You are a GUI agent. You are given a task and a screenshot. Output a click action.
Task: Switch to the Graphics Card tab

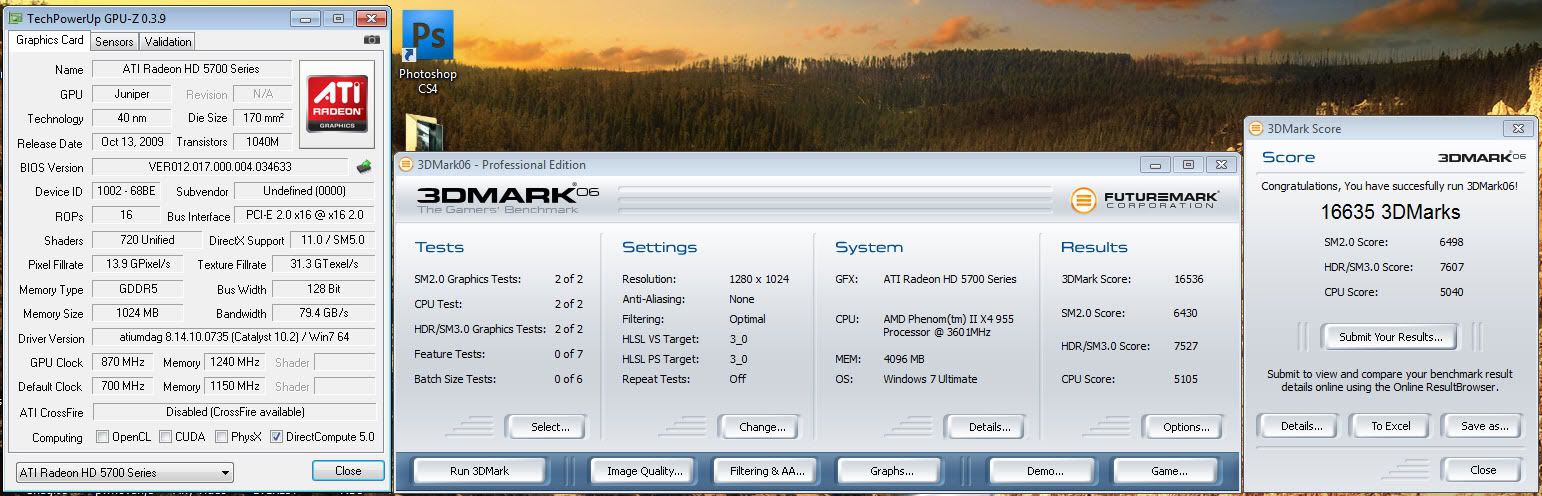tap(50, 40)
